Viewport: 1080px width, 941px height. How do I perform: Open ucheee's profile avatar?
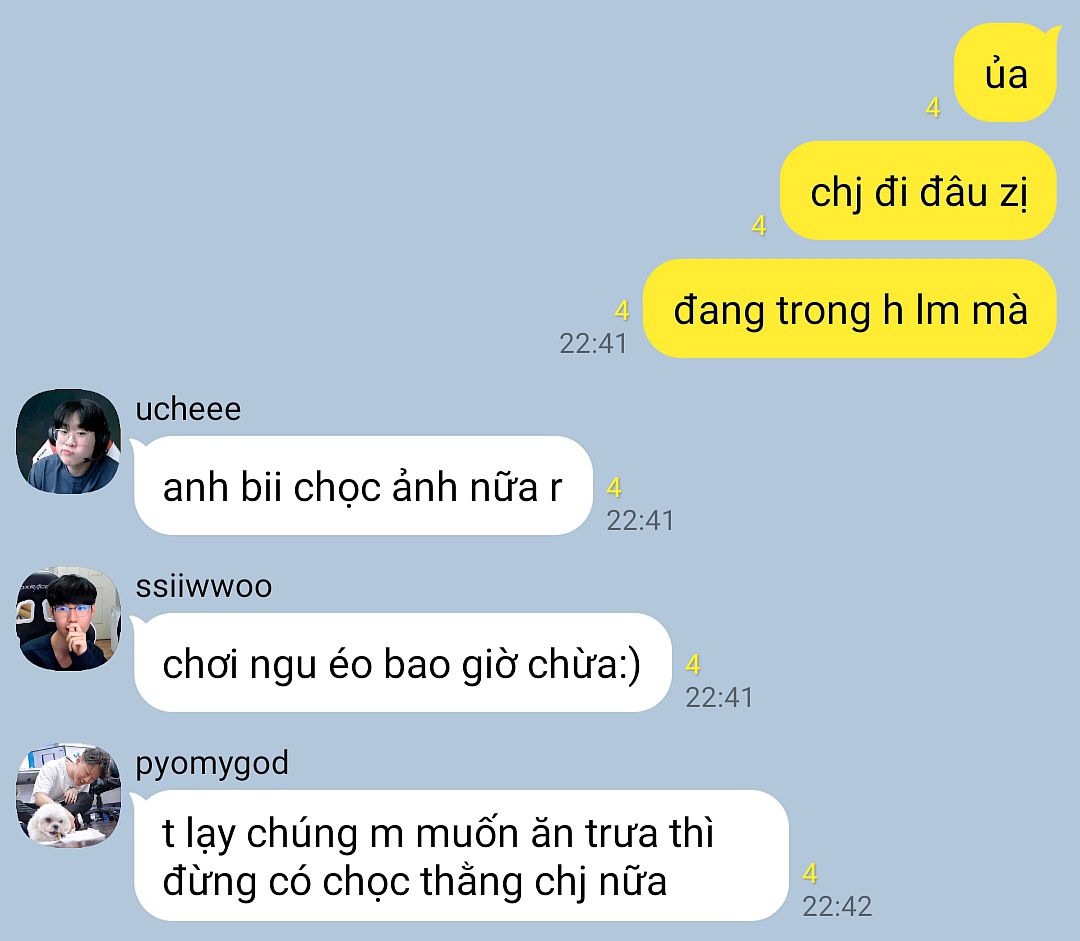pos(68,442)
